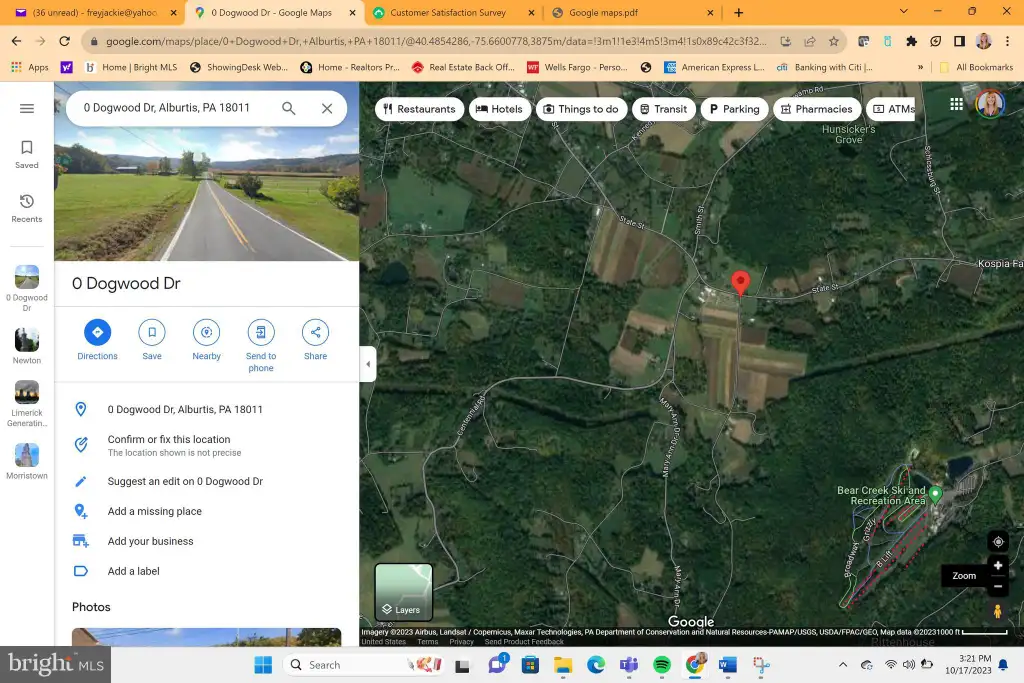The width and height of the screenshot is (1024, 683).
Task: Open Recents in the sidebar
Action: click(27, 208)
